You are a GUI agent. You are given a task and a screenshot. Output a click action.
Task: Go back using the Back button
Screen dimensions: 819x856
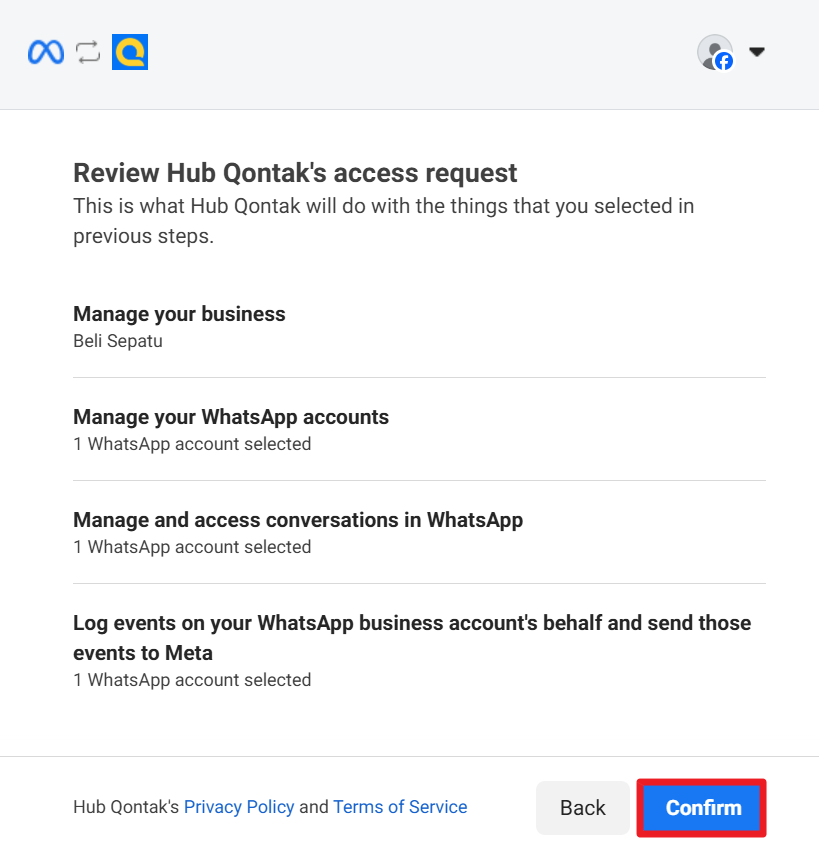[582, 808]
